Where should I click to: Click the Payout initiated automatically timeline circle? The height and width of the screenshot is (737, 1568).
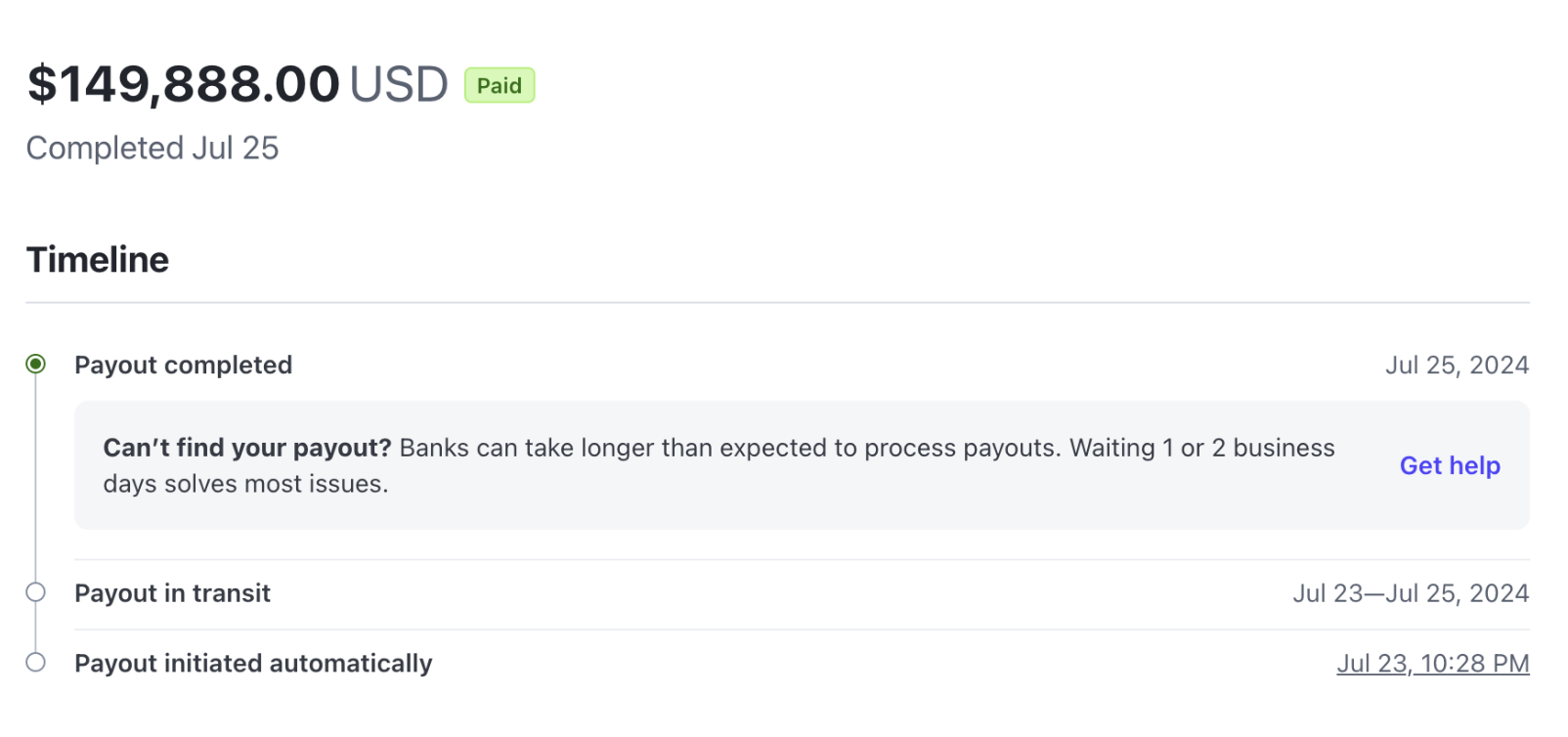(36, 663)
